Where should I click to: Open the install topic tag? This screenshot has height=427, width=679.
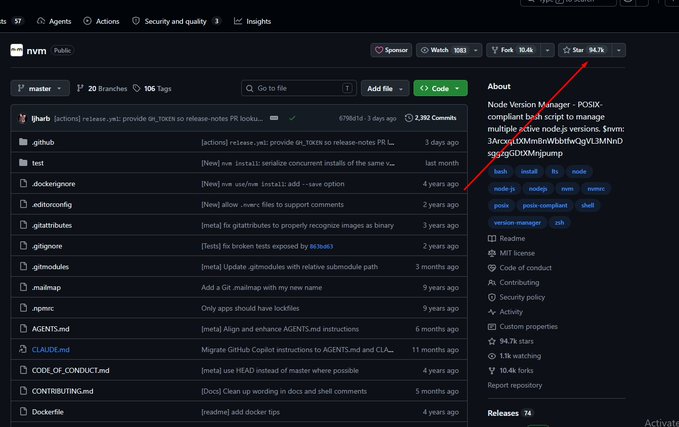click(529, 171)
